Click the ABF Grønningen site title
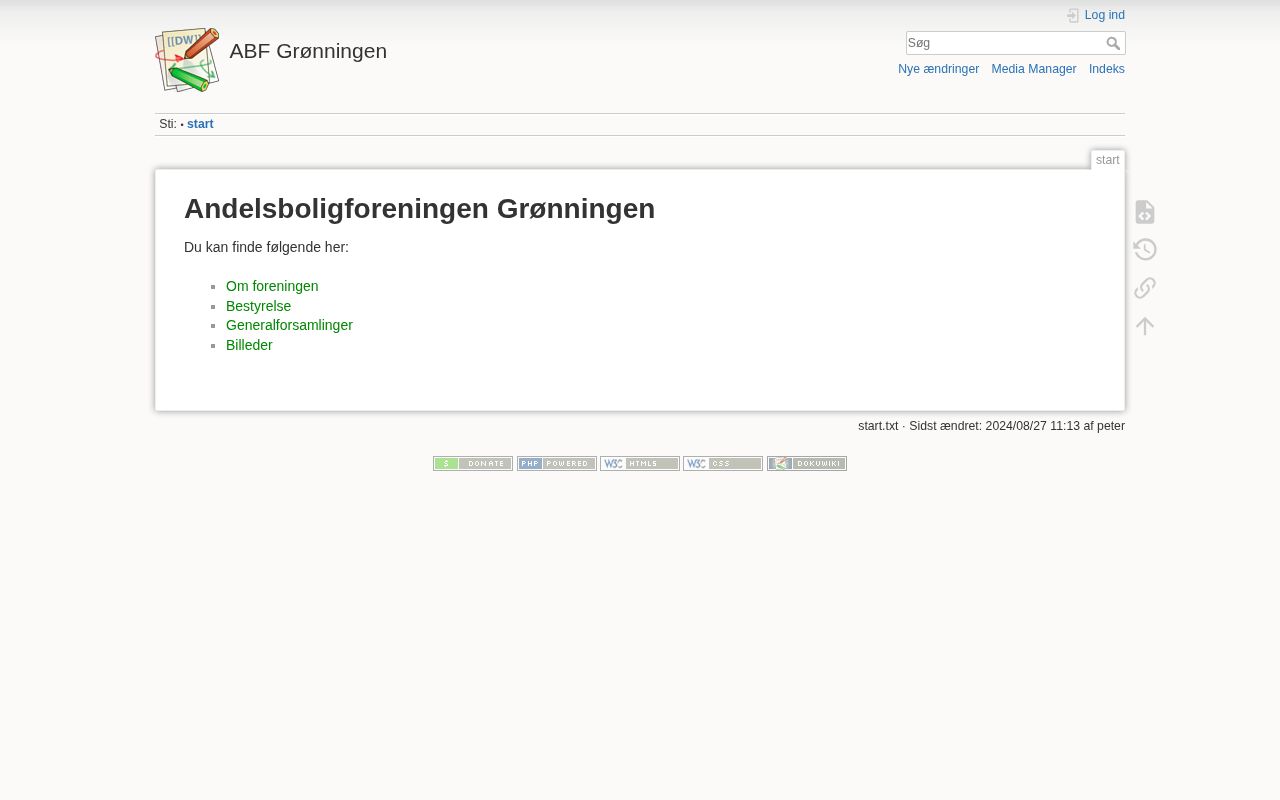 [308, 51]
